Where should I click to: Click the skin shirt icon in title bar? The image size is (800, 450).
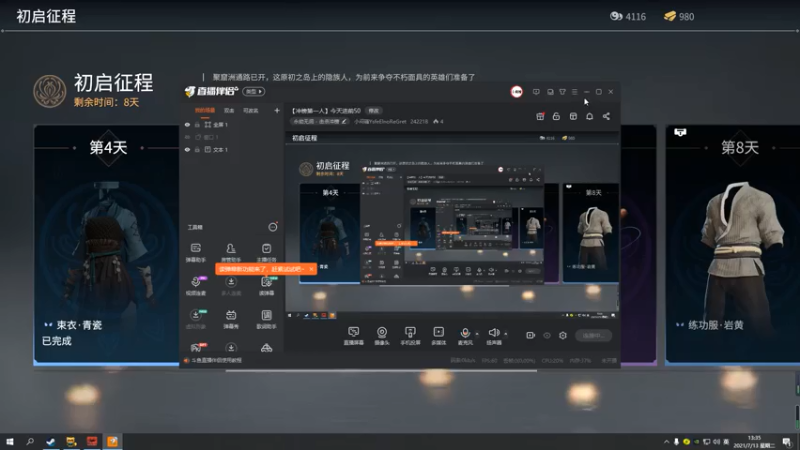[x=562, y=92]
